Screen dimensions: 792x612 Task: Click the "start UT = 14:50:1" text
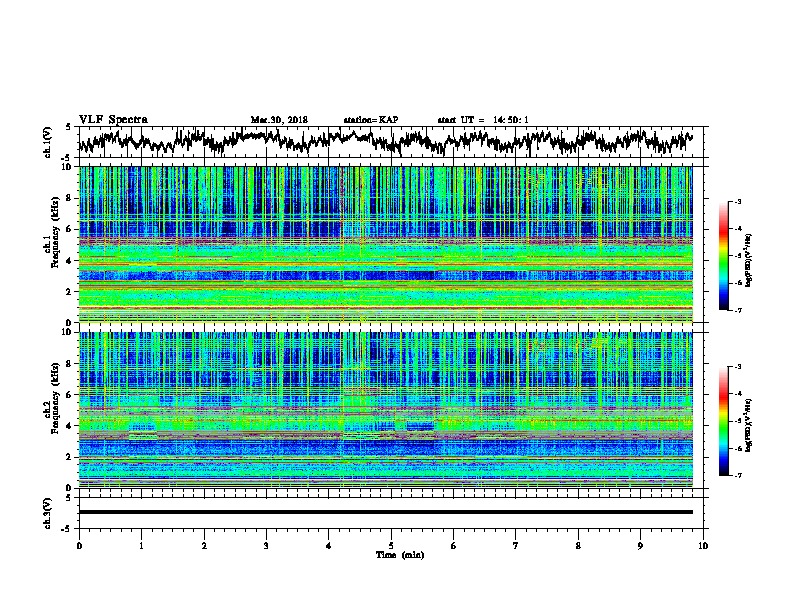[483, 120]
